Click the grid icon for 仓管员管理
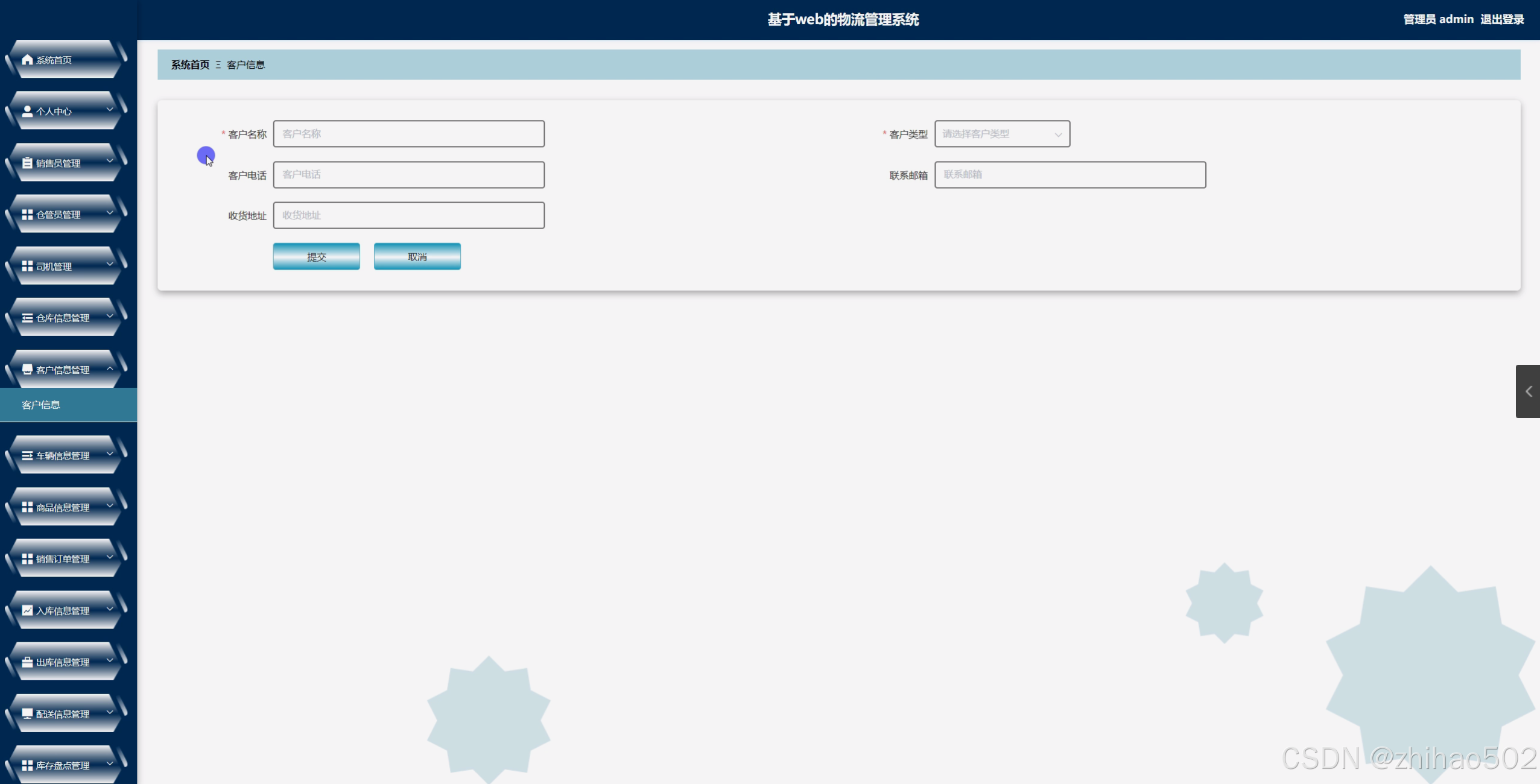This screenshot has height=784, width=1540. coord(27,215)
